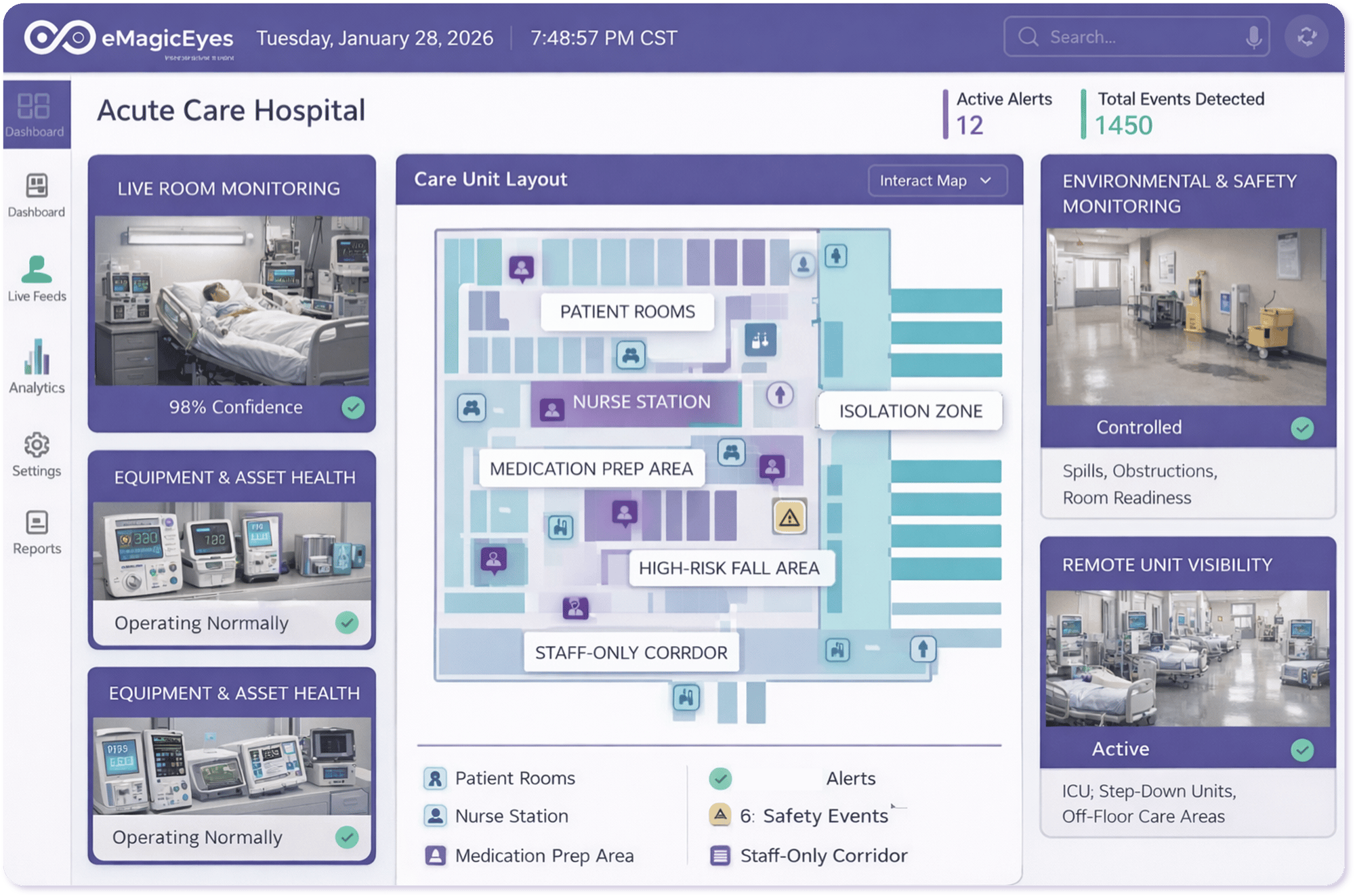Switch to the Dashboard tab
This screenshot has width=1355, height=896.
click(x=37, y=196)
